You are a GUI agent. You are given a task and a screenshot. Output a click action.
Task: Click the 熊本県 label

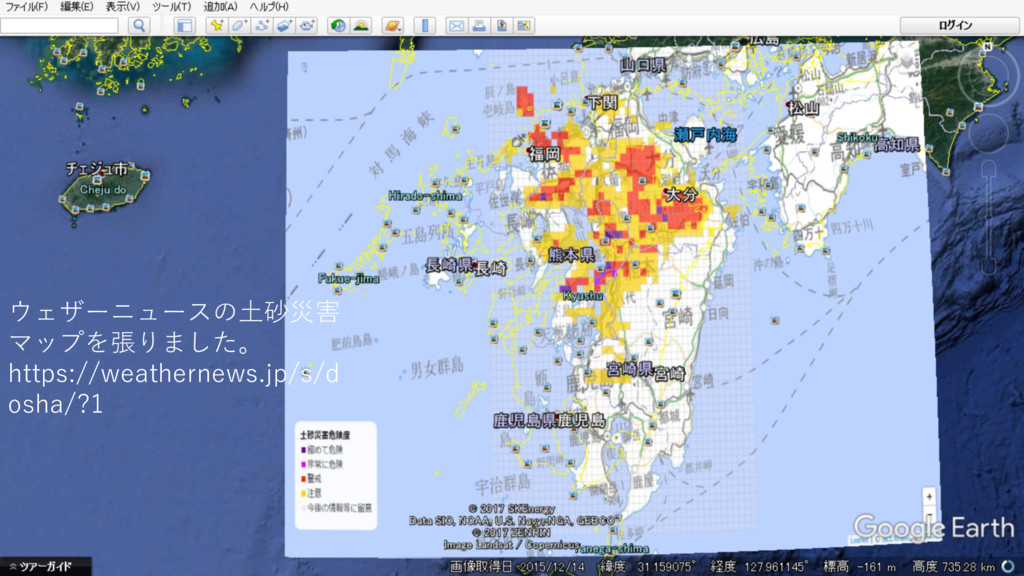click(x=571, y=254)
